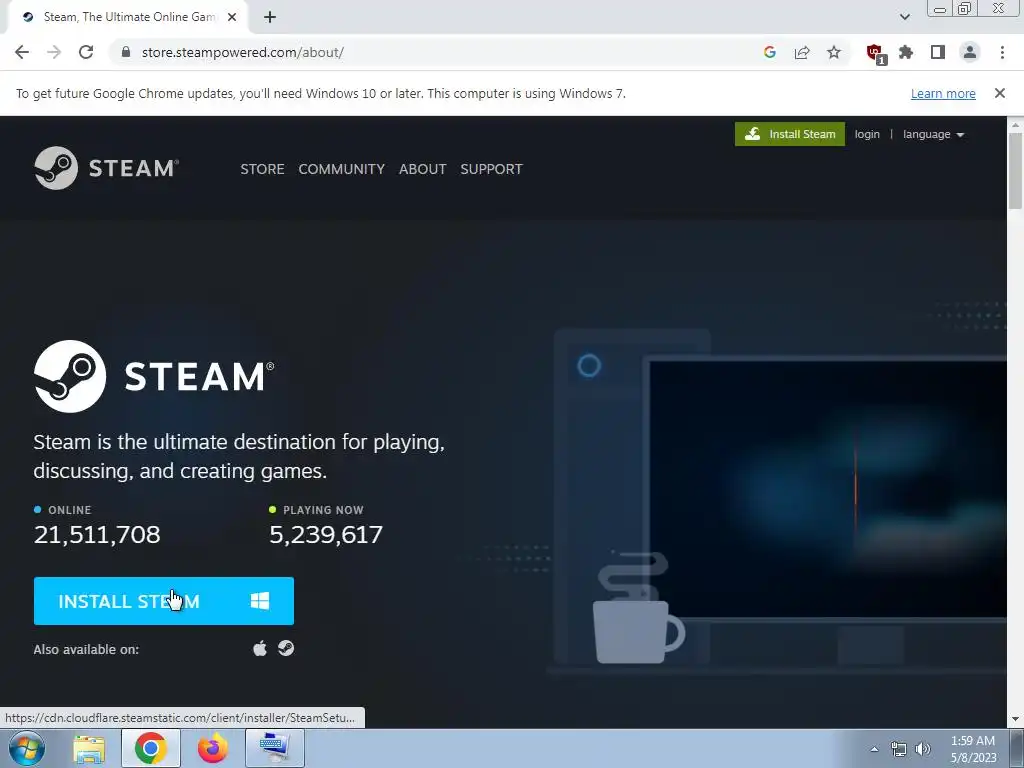The width and height of the screenshot is (1024, 768).
Task: Open the volume speaker tray icon
Action: pyautogui.click(x=923, y=749)
